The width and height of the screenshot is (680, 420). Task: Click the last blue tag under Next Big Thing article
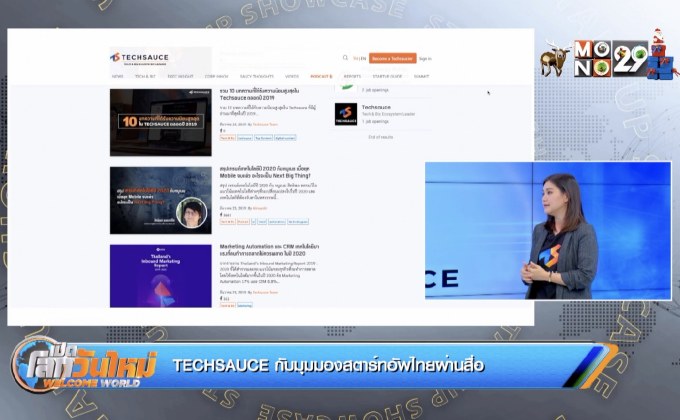click(x=298, y=222)
